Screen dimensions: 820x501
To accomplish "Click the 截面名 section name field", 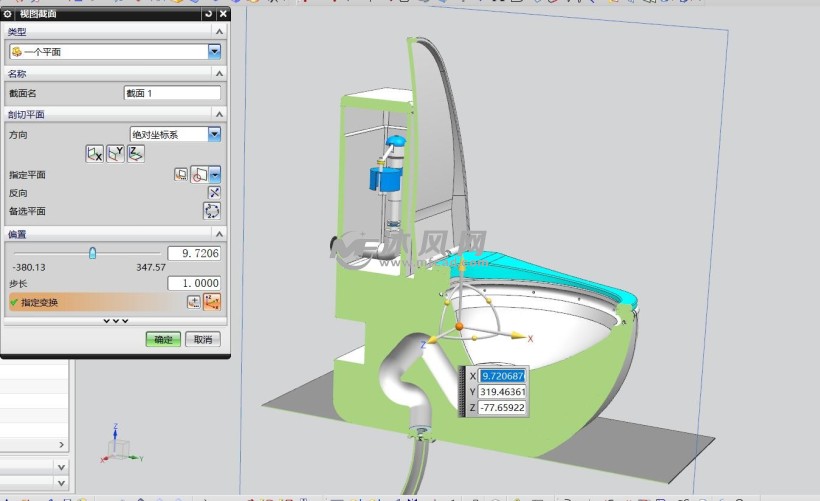I will pos(171,93).
